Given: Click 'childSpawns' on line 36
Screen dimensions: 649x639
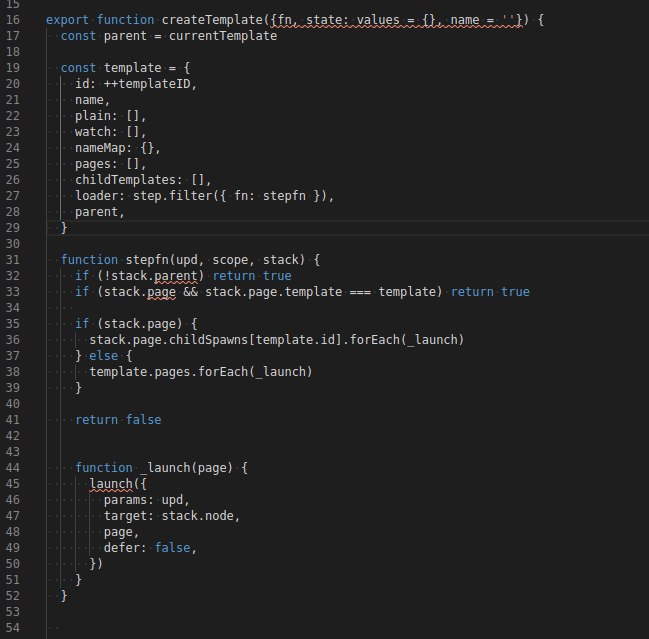Looking at the screenshot, I should pyautogui.click(x=208, y=340).
